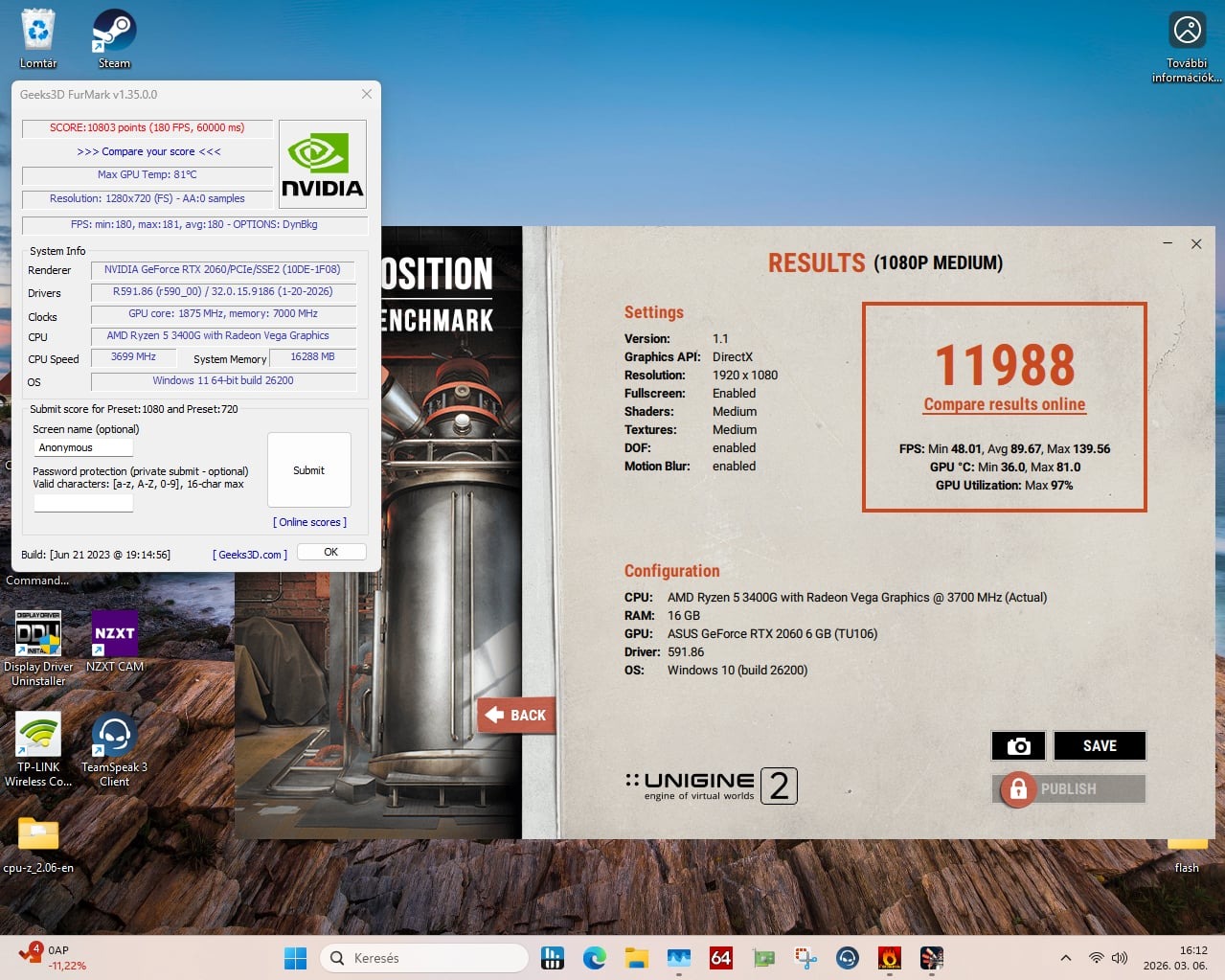Open the GPU card taskbar icon

pos(763,957)
